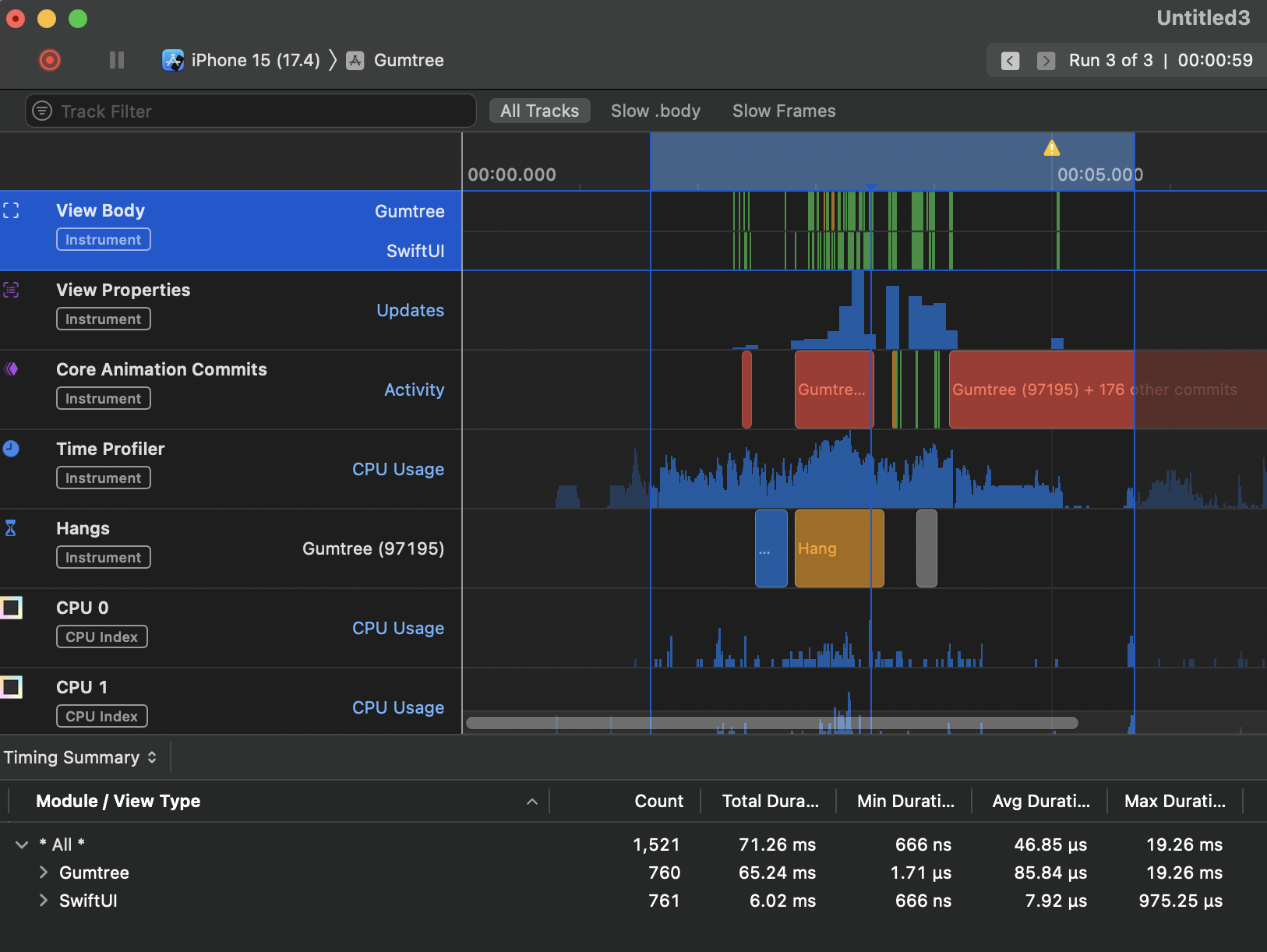Expand the SwiftUI row in the table
1267x952 pixels.
(44, 901)
